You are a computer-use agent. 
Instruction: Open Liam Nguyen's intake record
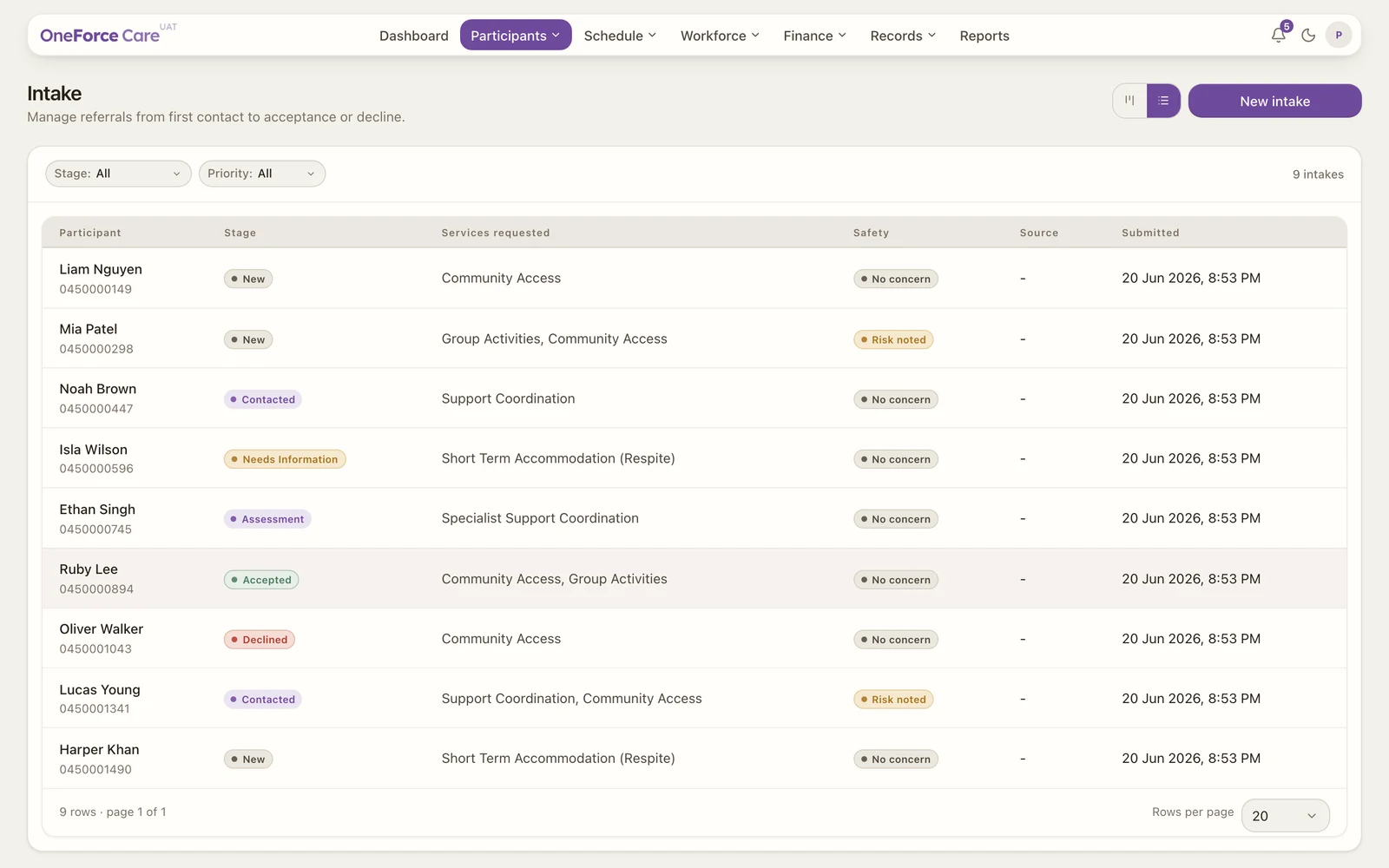[694, 279]
